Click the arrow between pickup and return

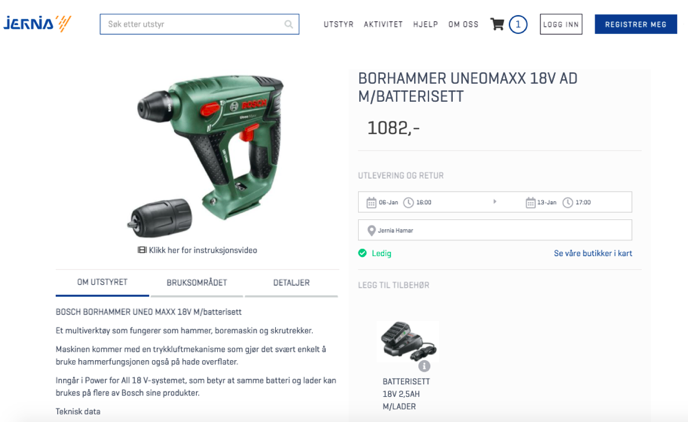(x=494, y=202)
